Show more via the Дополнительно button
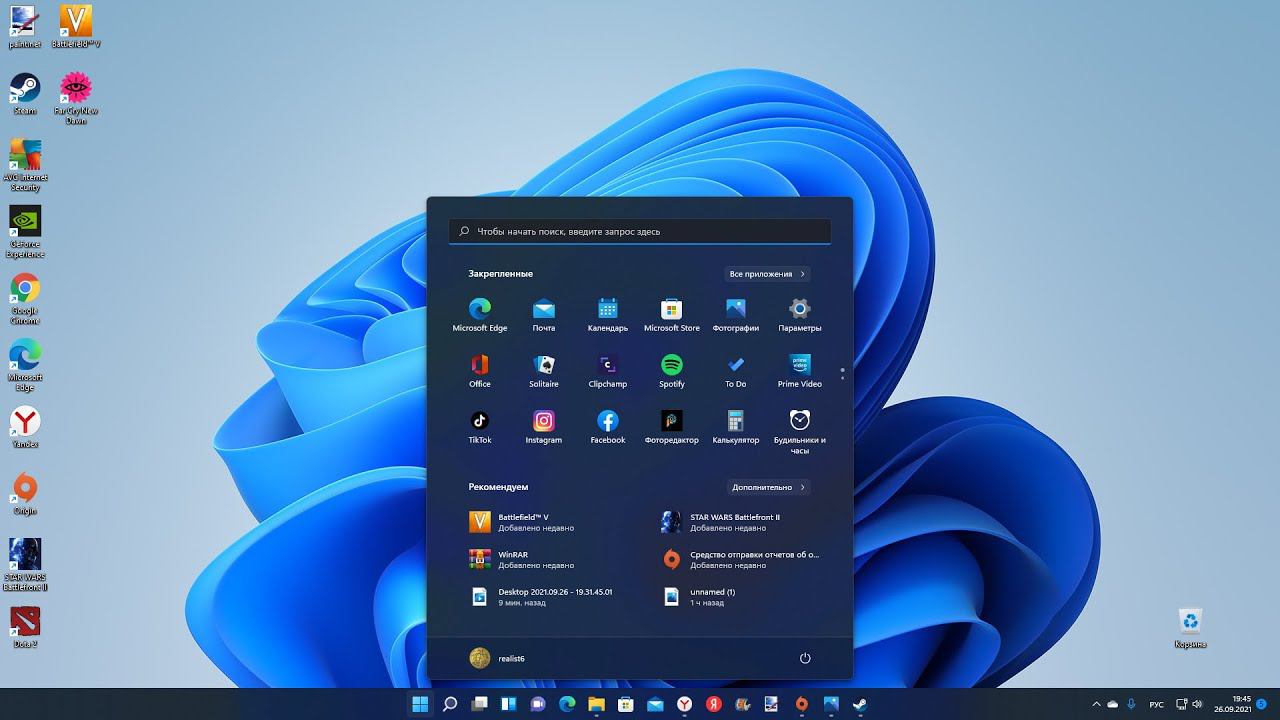 pos(768,487)
